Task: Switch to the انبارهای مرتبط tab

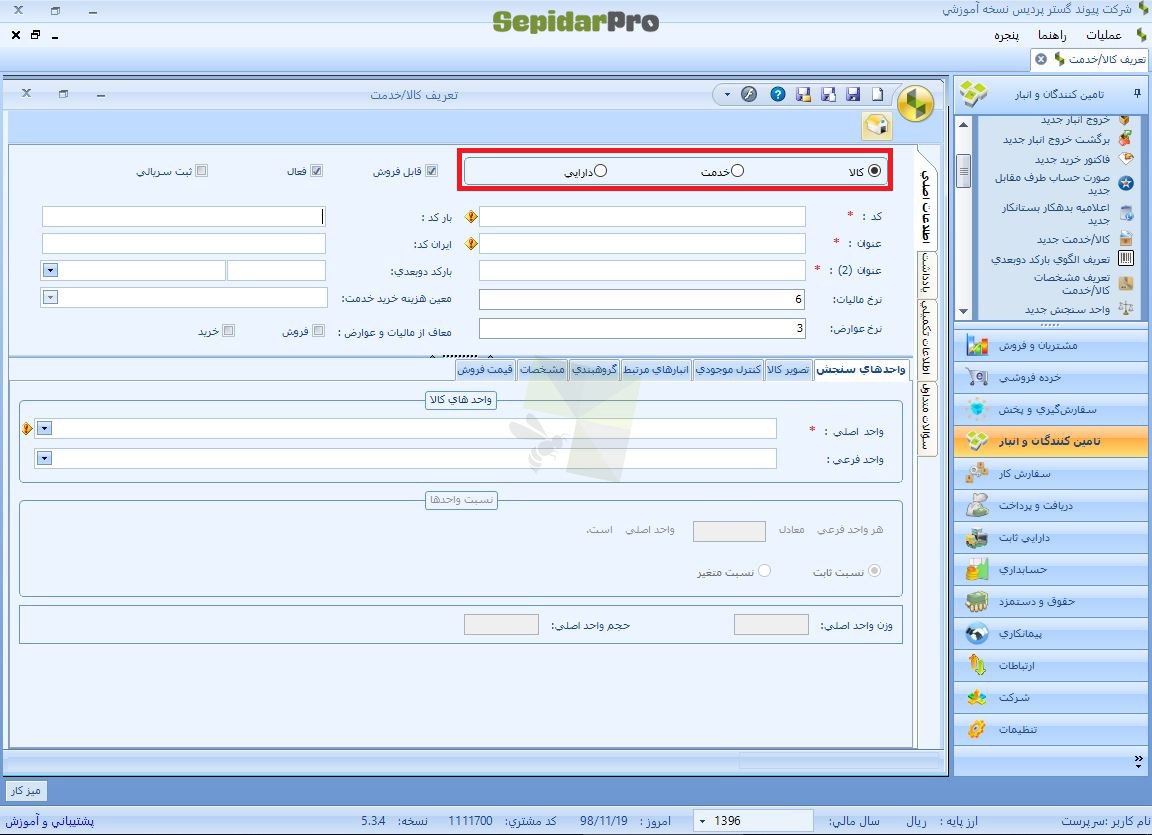Action: tap(656, 369)
